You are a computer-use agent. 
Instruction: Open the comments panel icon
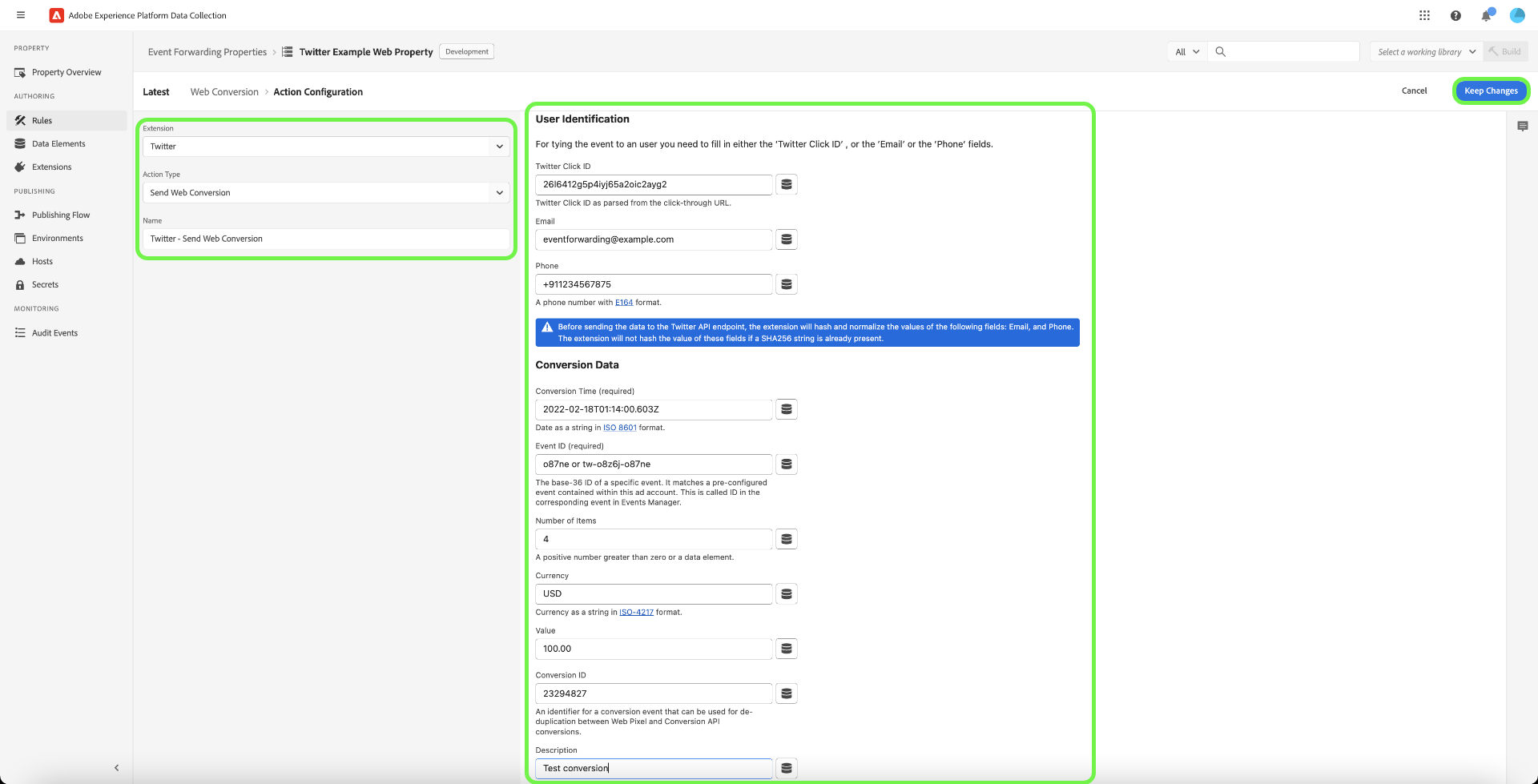tap(1523, 127)
